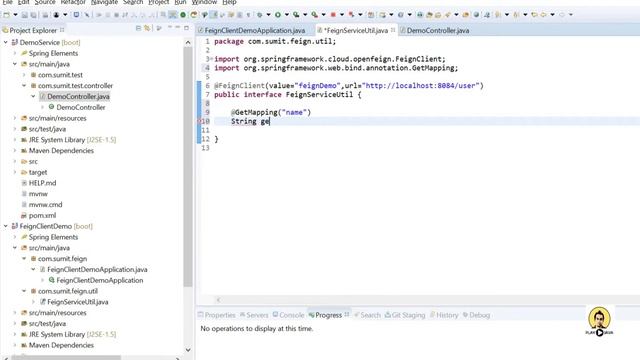Open the Servers tab
Image resolution: width=640 pixels, height=360 pixels.
tap(254, 315)
